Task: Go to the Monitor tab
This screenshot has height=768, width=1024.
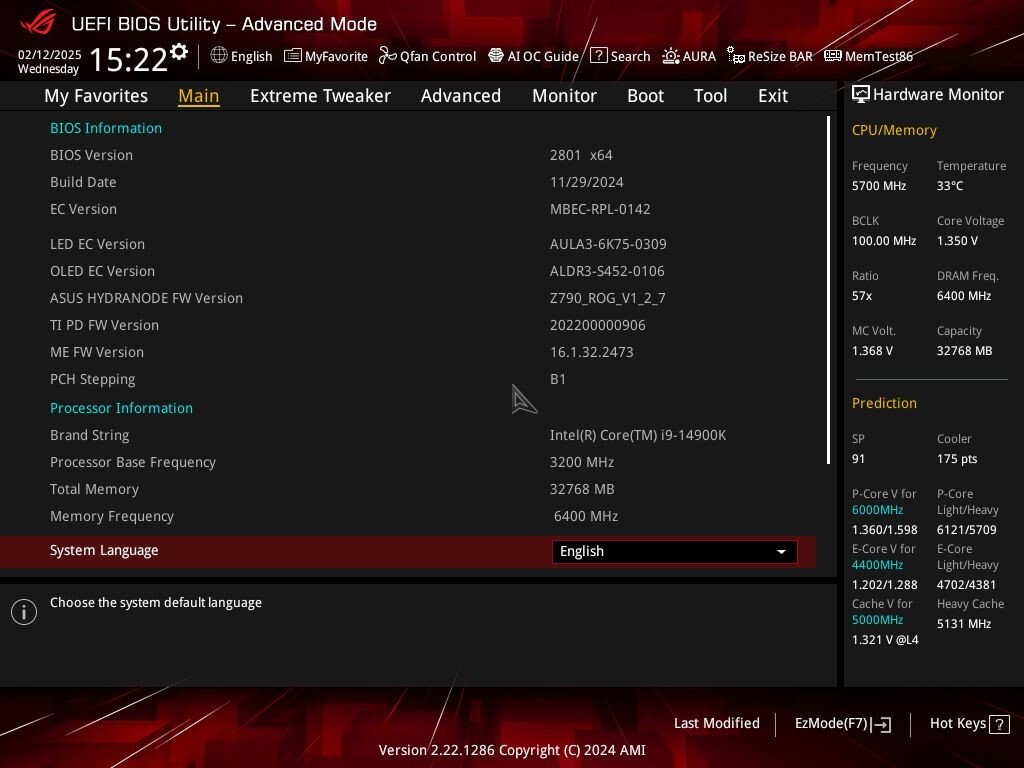Action: click(x=564, y=96)
